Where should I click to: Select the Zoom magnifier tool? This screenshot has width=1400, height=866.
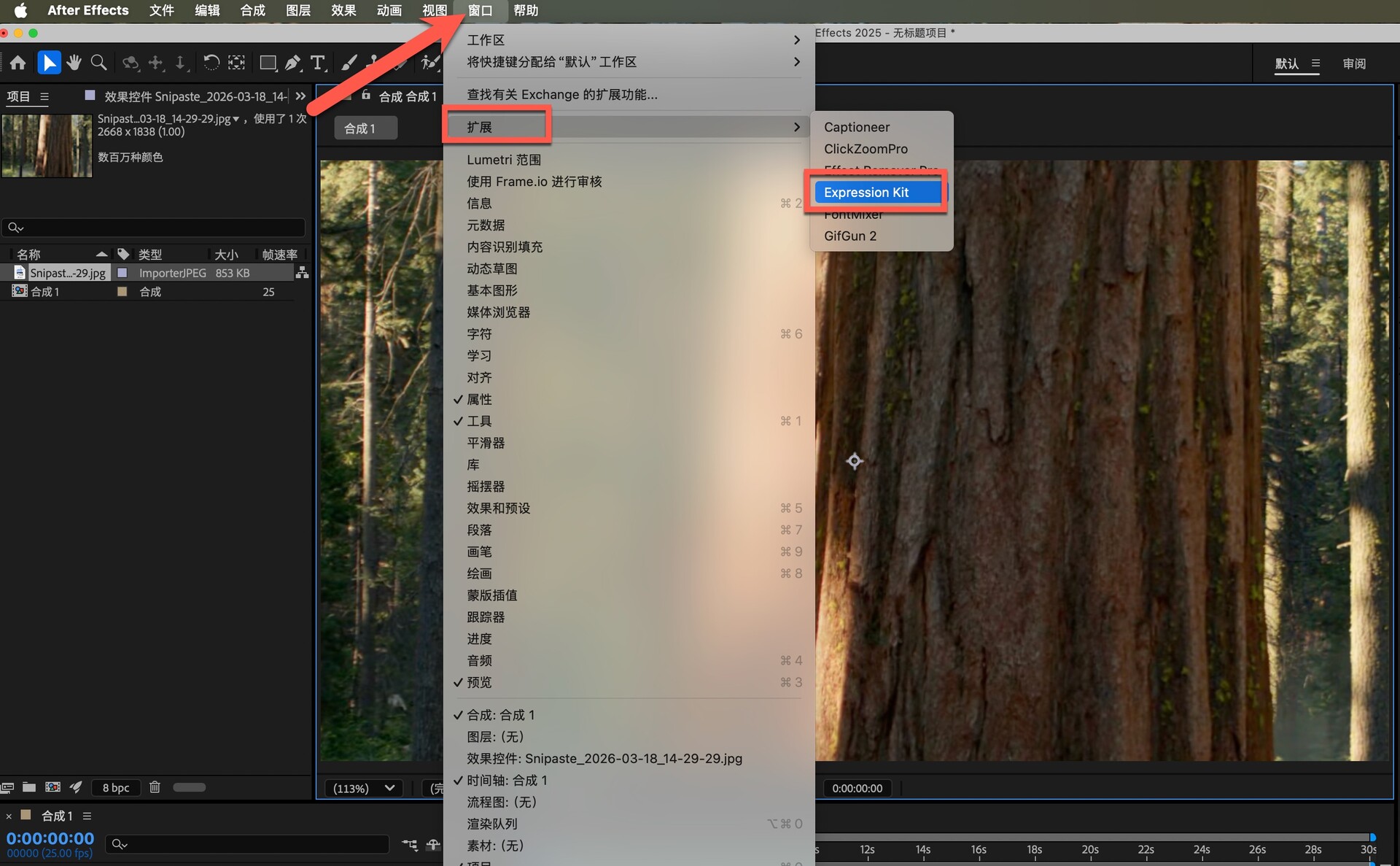coord(98,63)
